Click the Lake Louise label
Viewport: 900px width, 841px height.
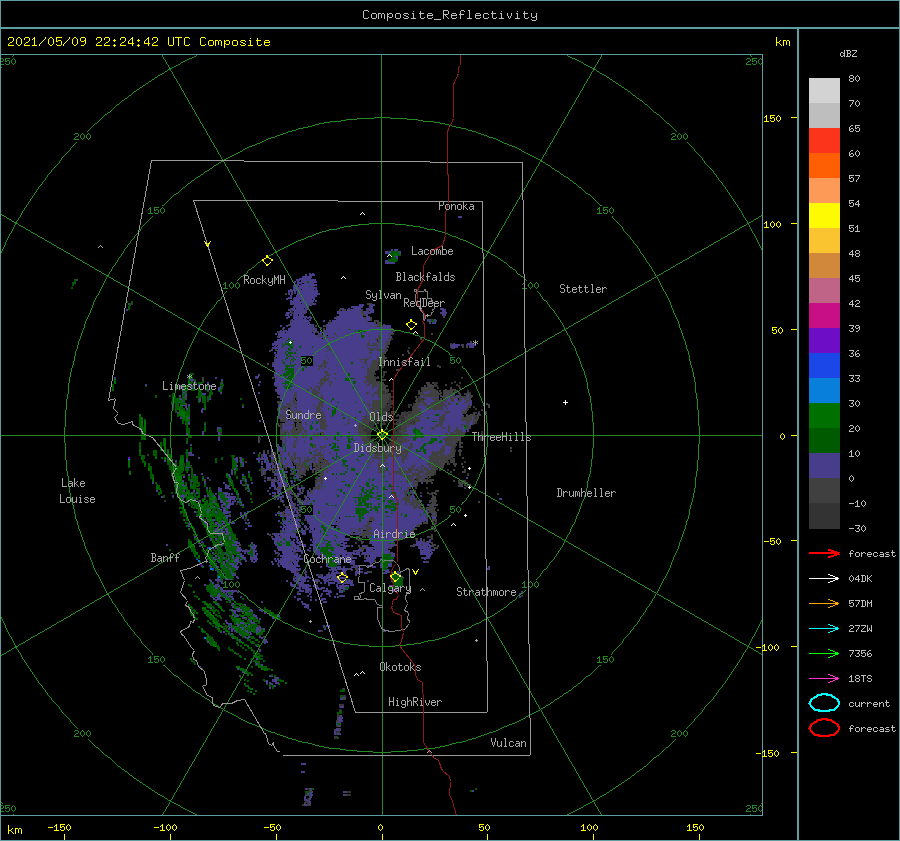pyautogui.click(x=77, y=491)
